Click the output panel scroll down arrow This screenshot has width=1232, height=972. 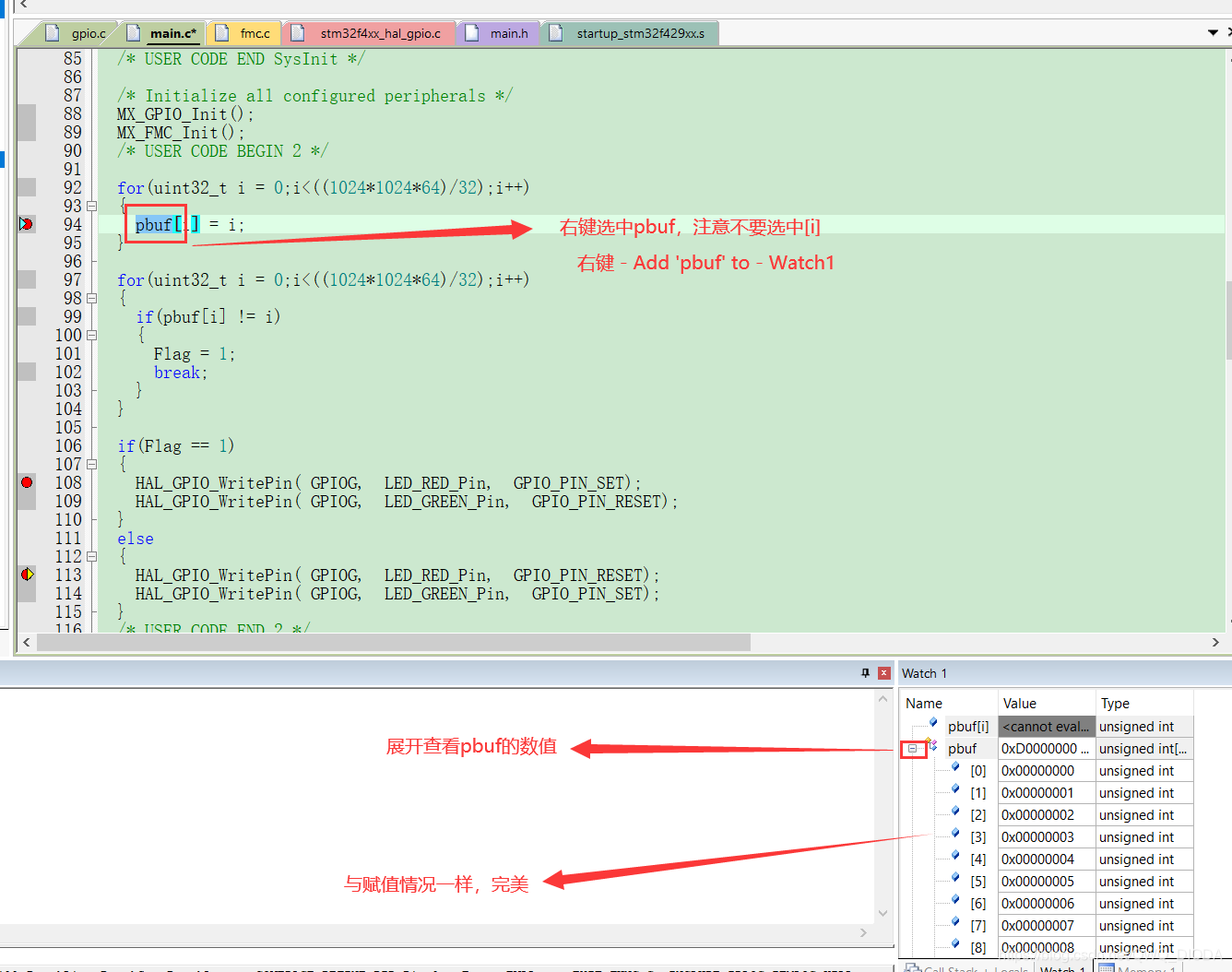(883, 913)
